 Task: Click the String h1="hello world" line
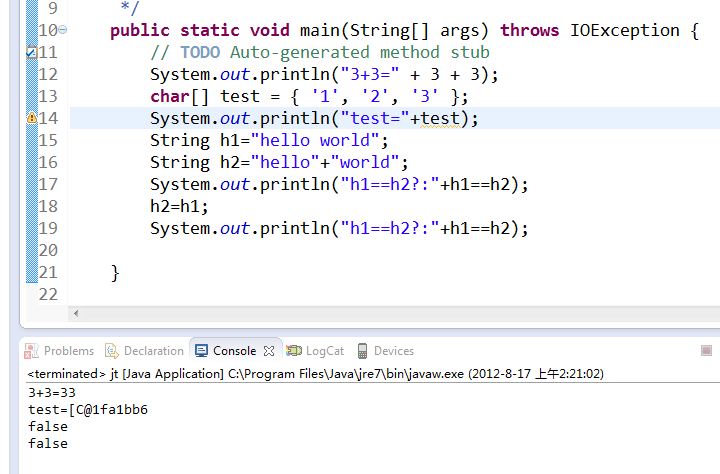(x=269, y=140)
